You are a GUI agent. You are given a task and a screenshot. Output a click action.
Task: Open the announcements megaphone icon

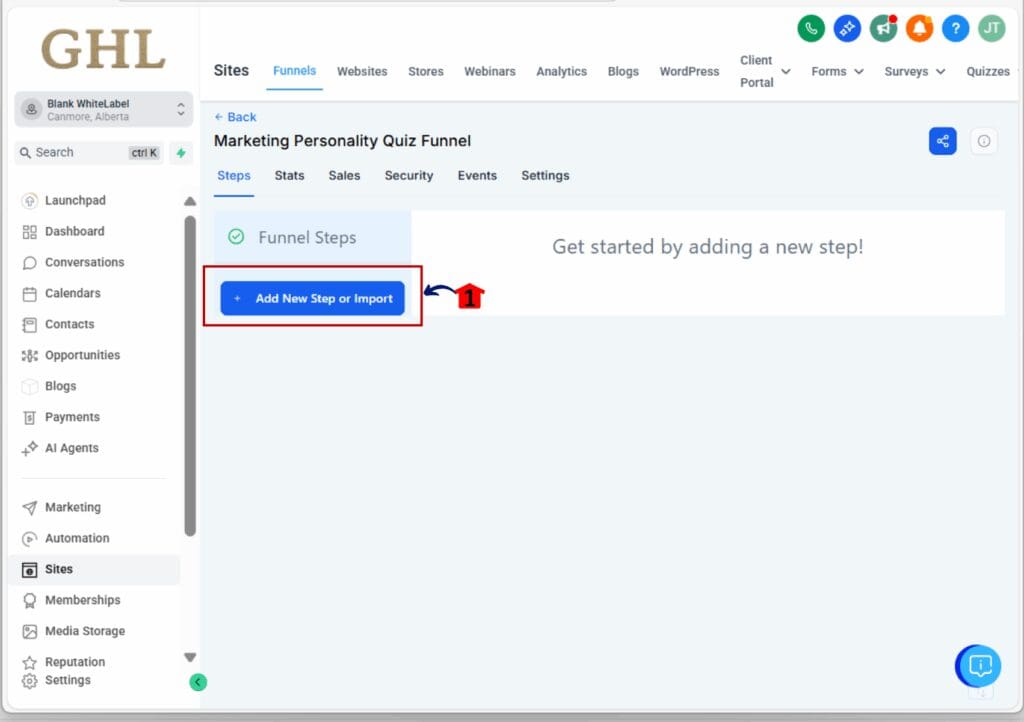(883, 28)
